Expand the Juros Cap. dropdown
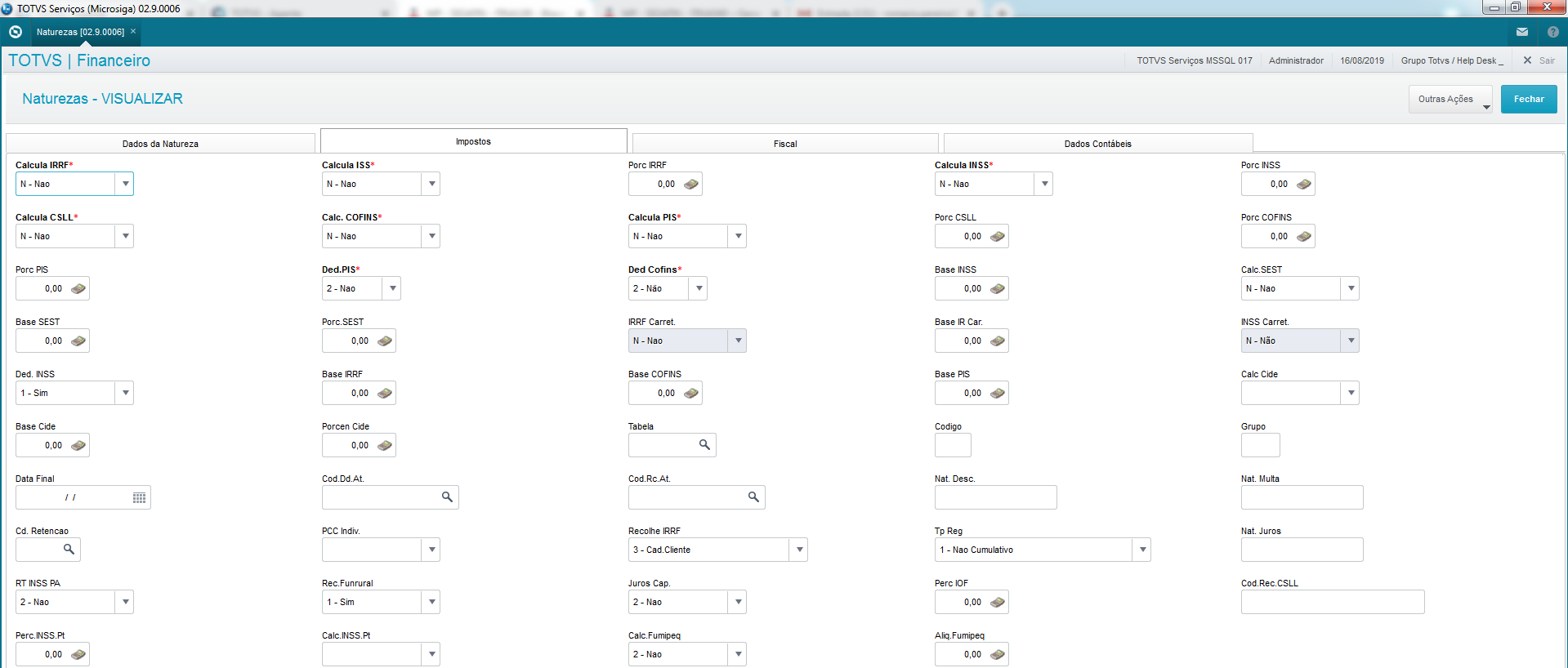This screenshot has height=668, width=1568. click(738, 602)
